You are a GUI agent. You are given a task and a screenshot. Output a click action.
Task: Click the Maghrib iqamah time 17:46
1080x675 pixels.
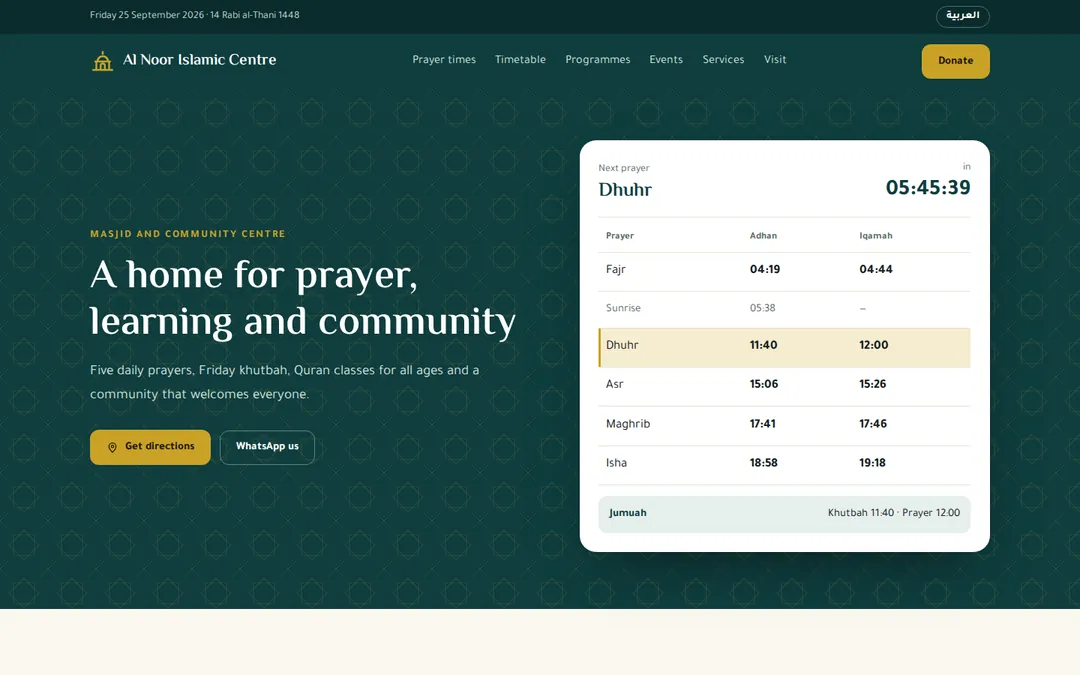click(x=873, y=424)
